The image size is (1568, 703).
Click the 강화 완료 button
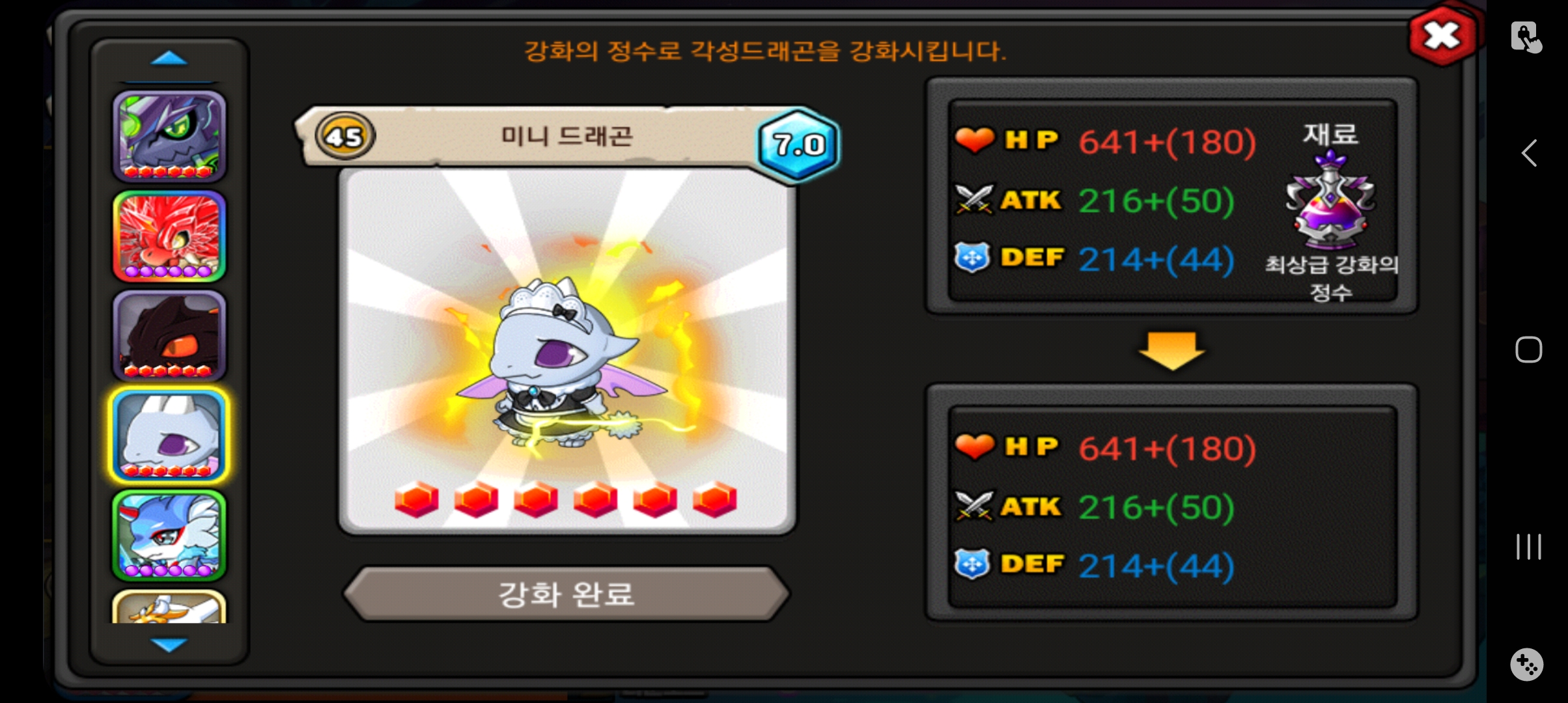pyautogui.click(x=567, y=594)
